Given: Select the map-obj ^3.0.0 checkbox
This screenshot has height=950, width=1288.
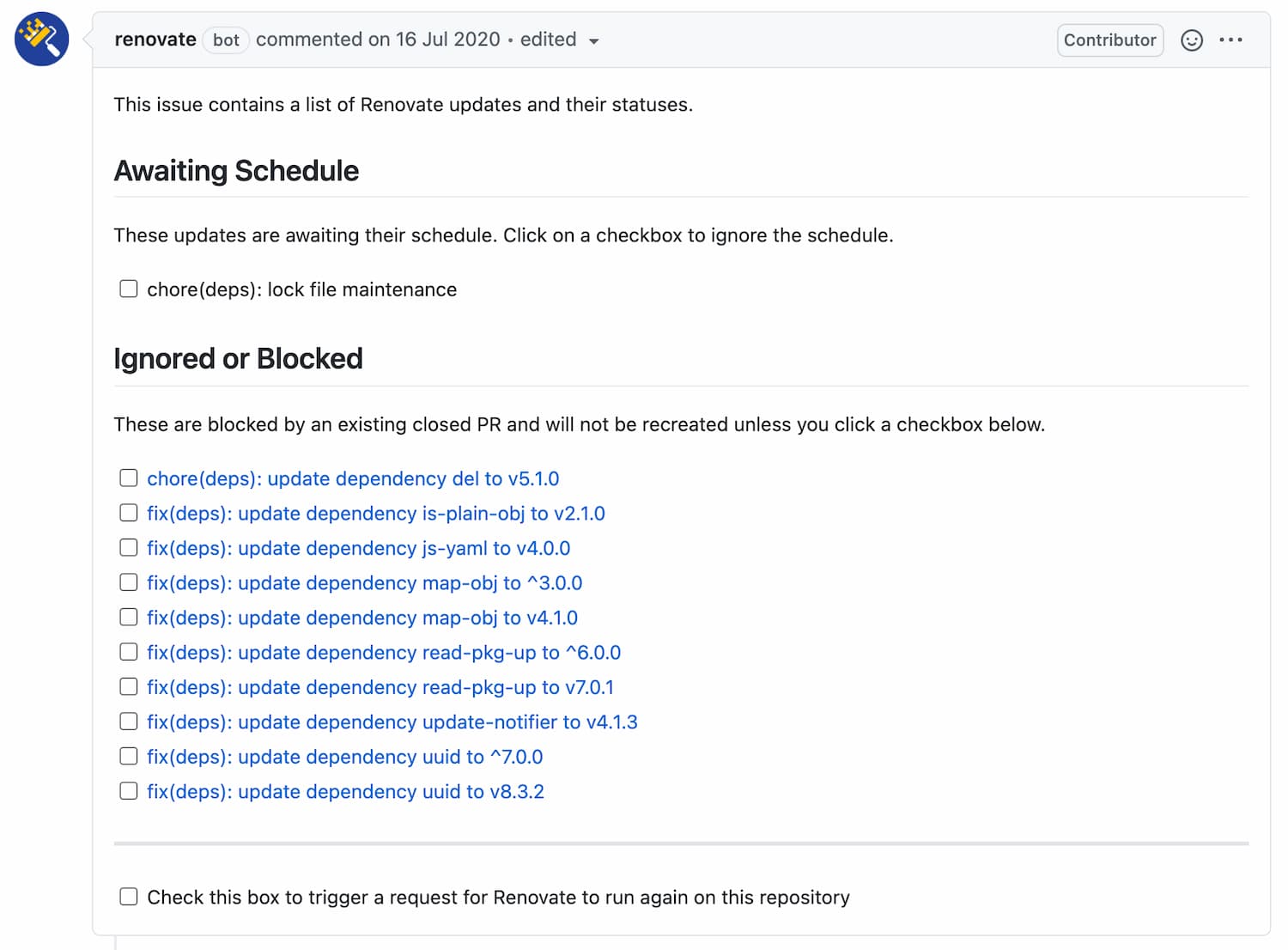Looking at the screenshot, I should click(129, 582).
